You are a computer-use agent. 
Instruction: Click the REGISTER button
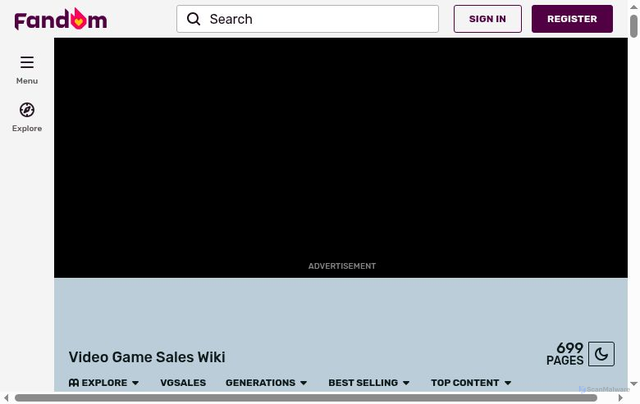point(572,19)
